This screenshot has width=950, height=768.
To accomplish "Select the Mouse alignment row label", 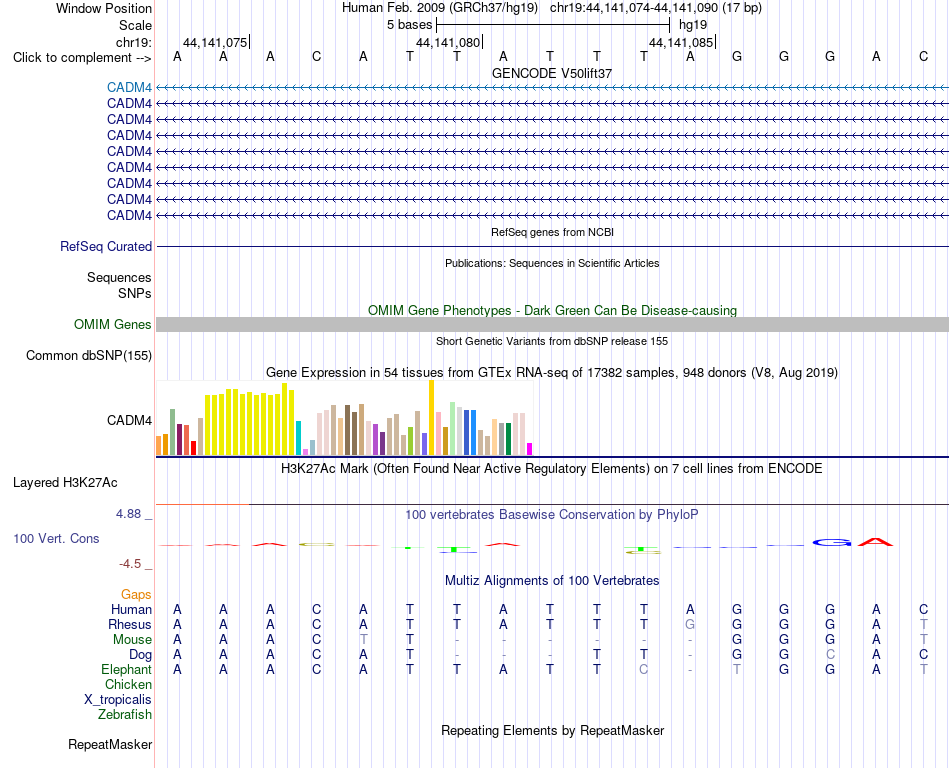I will point(132,640).
